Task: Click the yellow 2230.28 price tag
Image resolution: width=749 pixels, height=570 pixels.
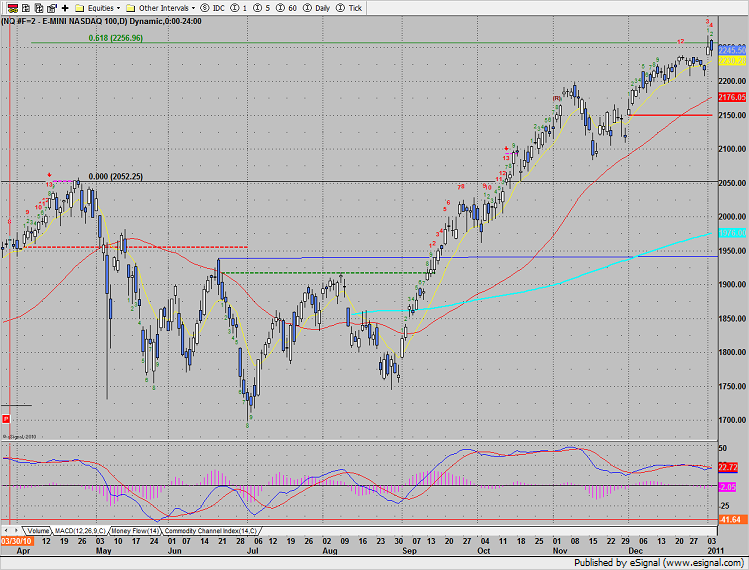Action: pos(732,61)
